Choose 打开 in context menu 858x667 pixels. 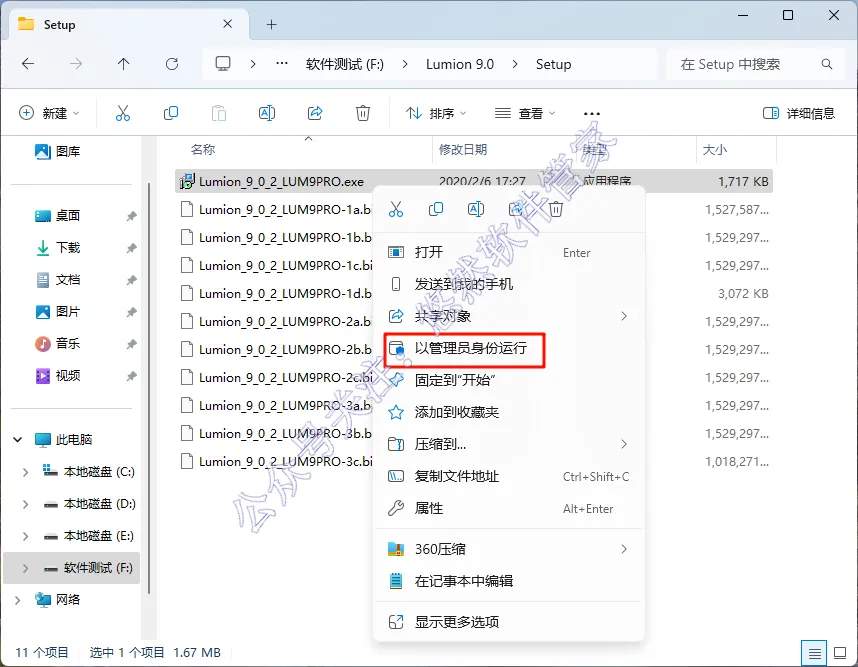pos(508,252)
